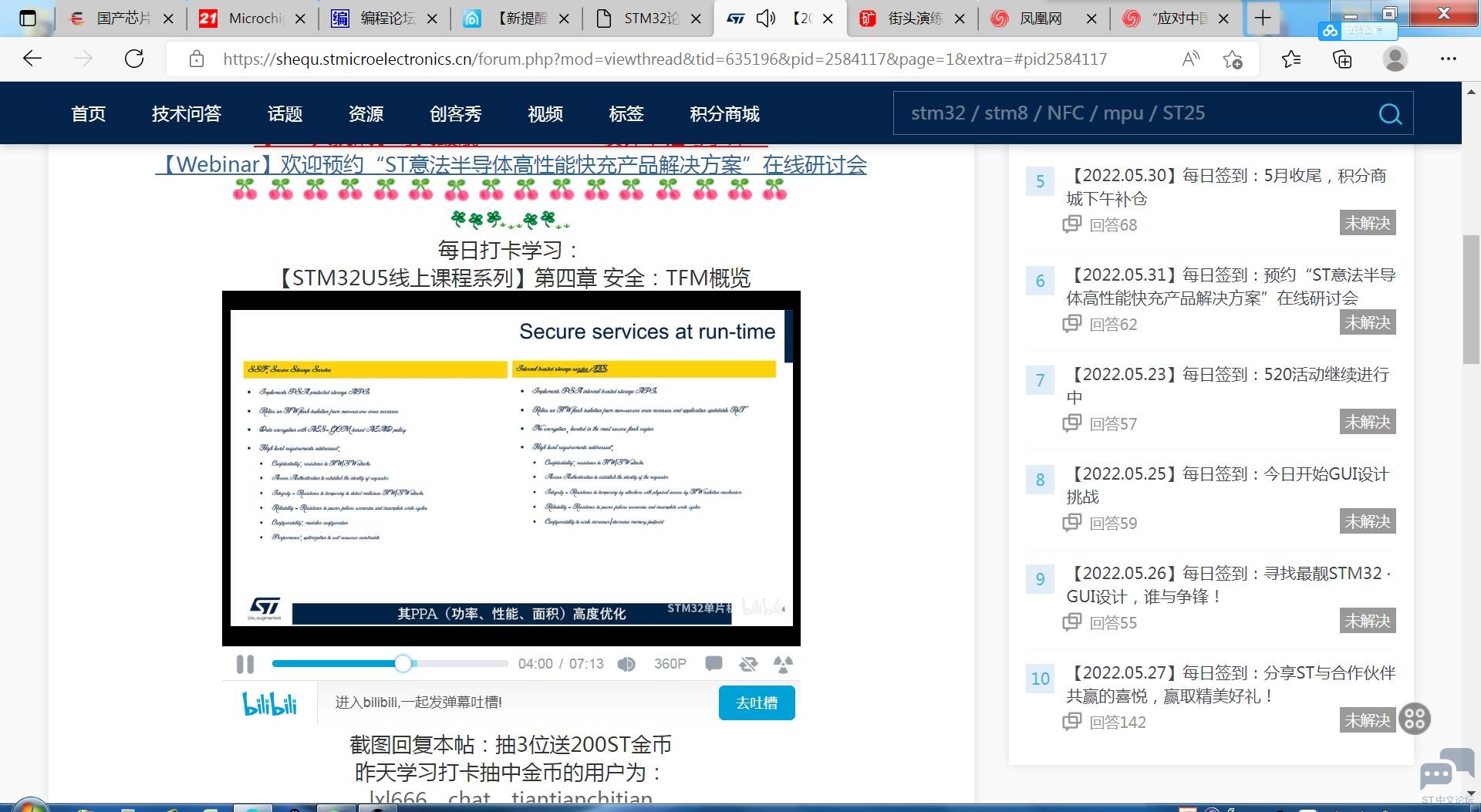Open the 360P quality selector
The image size is (1481, 812).
670,664
